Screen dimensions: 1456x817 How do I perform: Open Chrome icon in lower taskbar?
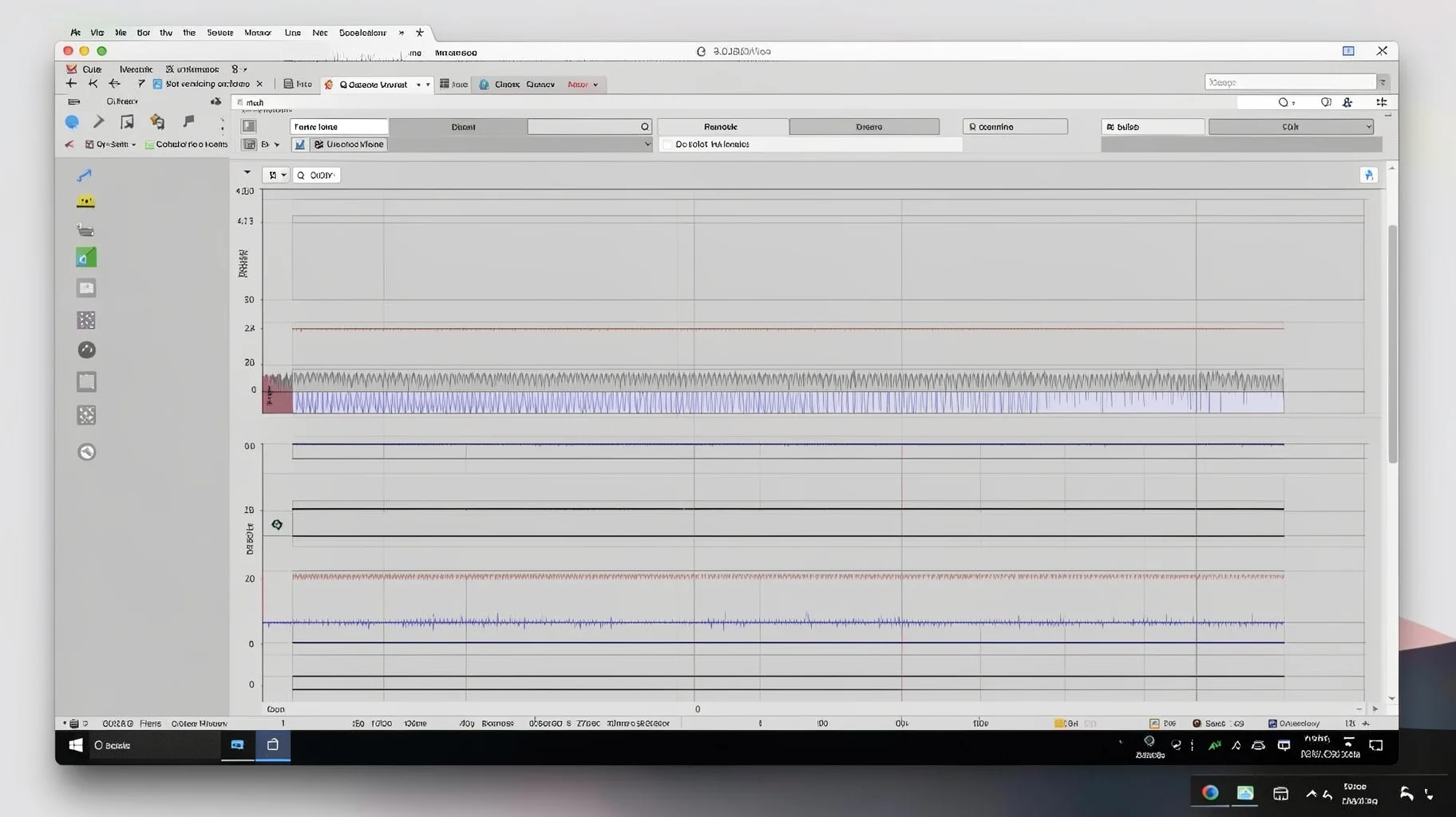[x=1210, y=792]
